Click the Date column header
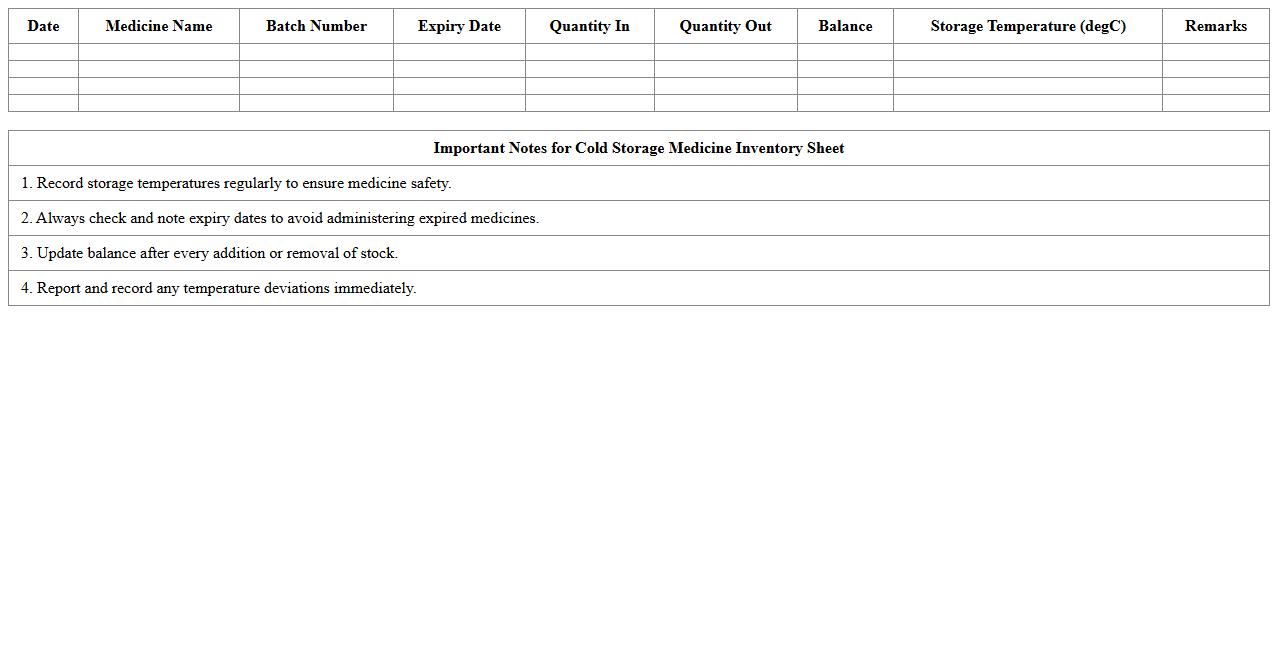The height and width of the screenshot is (650, 1278). (43, 26)
